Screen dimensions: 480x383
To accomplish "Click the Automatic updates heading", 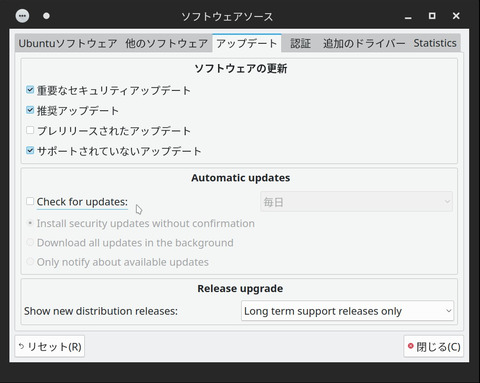I will [x=240, y=178].
